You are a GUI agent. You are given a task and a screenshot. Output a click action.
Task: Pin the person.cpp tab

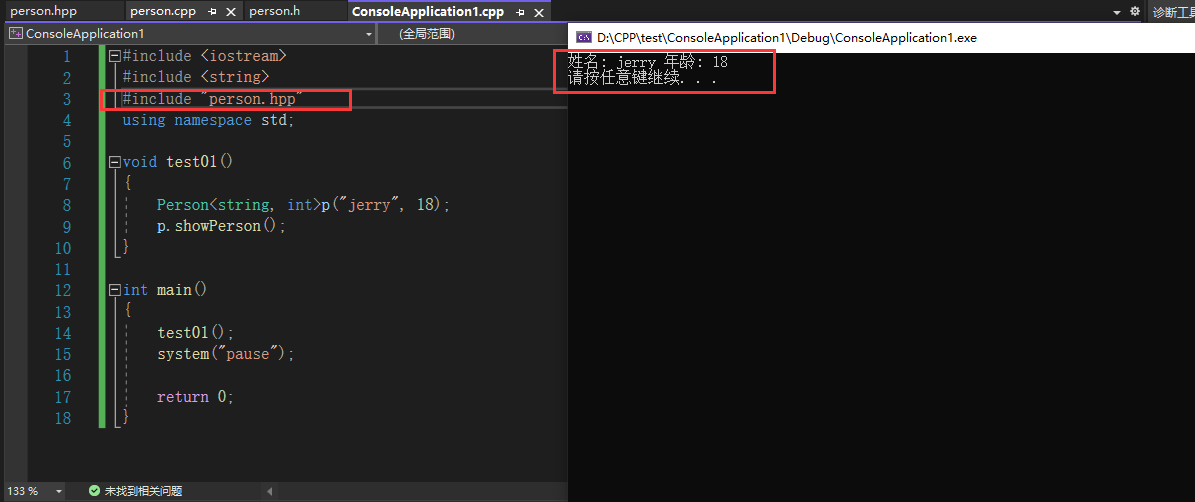click(212, 11)
